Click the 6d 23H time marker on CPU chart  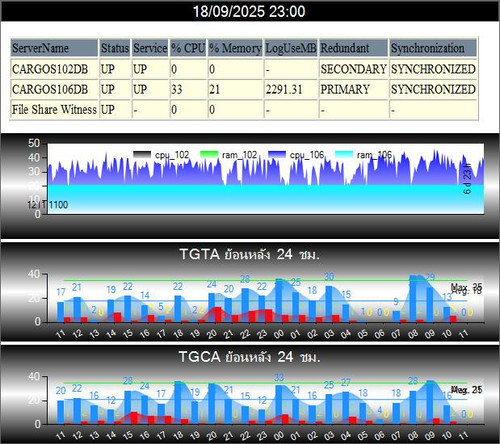pyautogui.click(x=467, y=179)
